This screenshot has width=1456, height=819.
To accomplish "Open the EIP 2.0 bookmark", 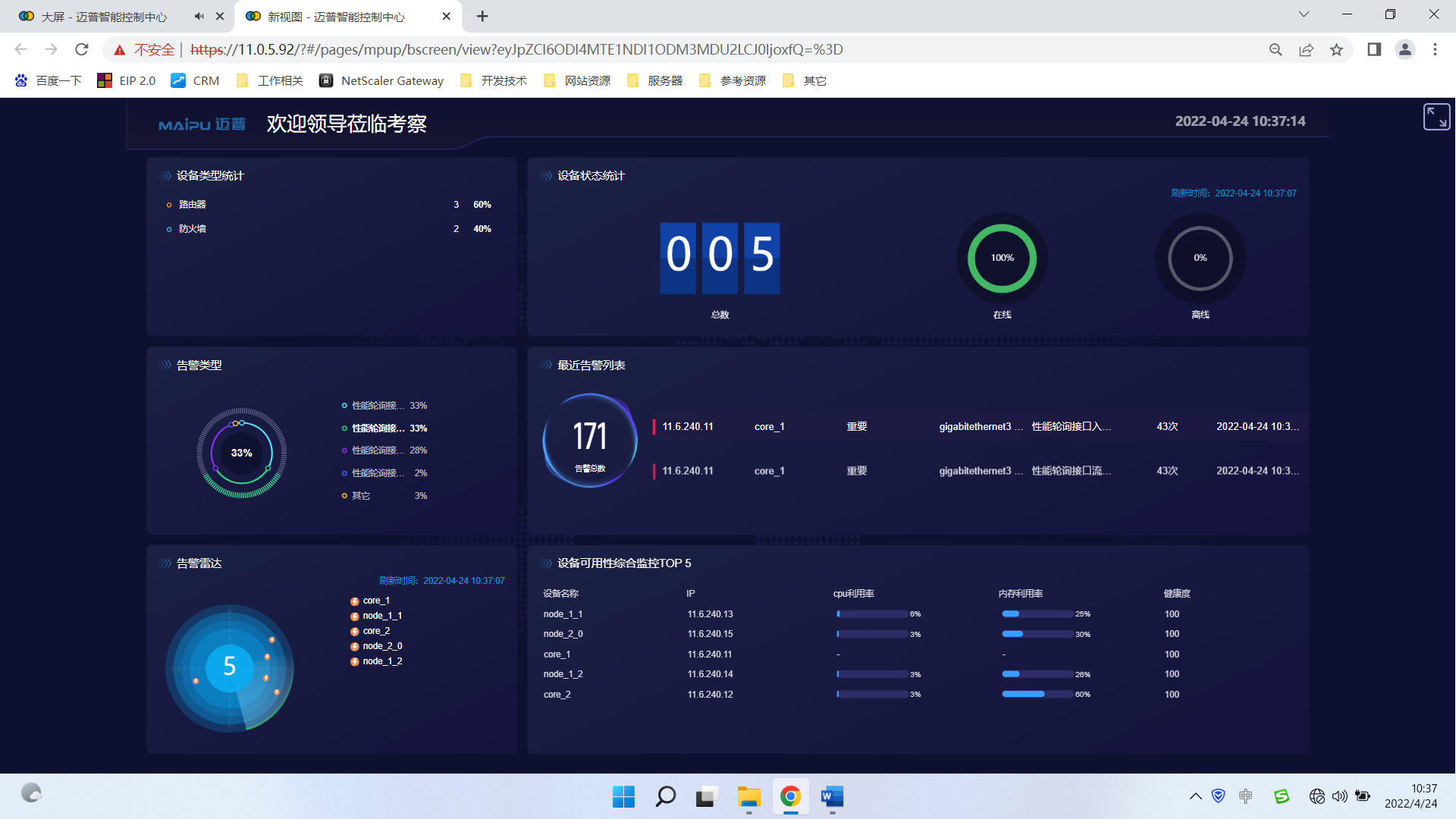I will point(127,80).
